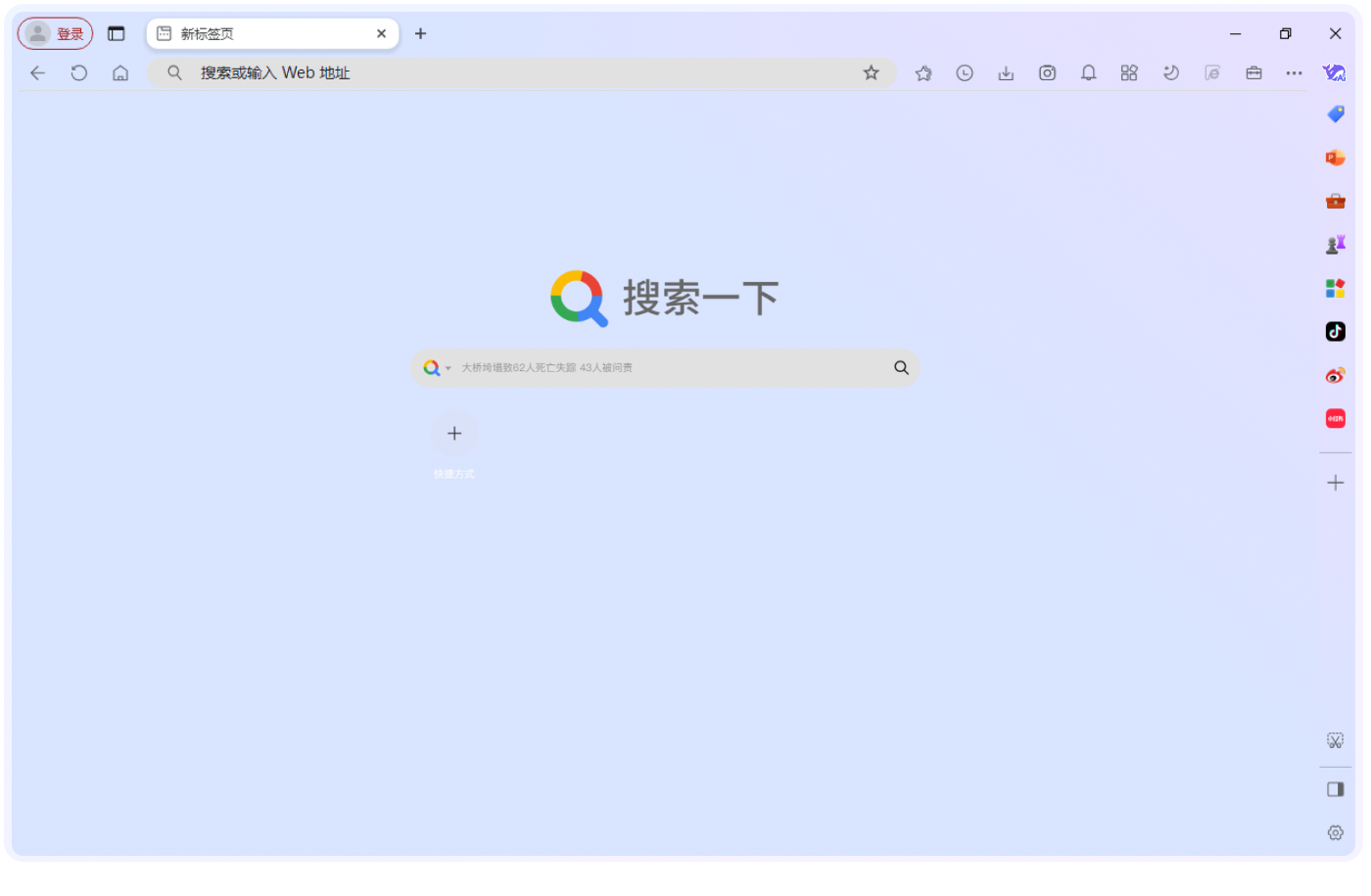The width and height of the screenshot is (1371, 896).
Task: Open the PowerPoint sidebar app
Action: pyautogui.click(x=1336, y=158)
